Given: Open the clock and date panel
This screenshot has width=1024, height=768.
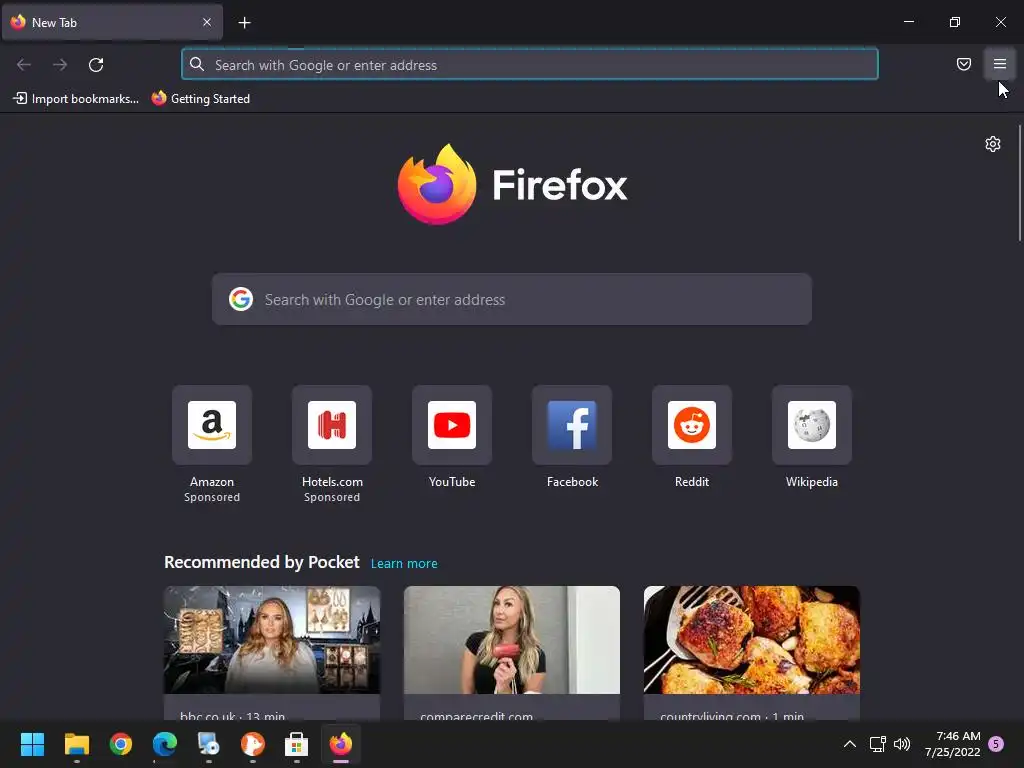Looking at the screenshot, I should click(x=952, y=744).
